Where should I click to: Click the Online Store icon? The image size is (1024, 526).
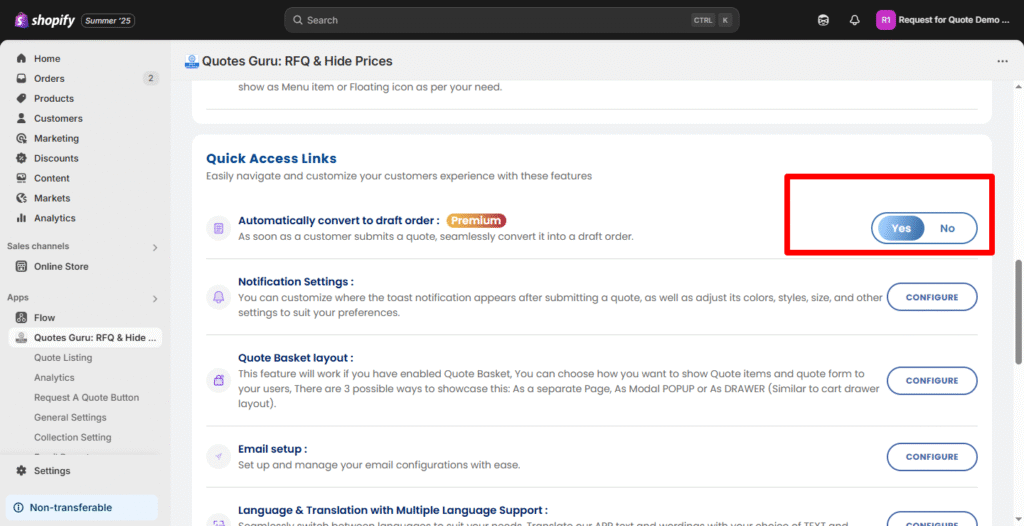(x=22, y=266)
